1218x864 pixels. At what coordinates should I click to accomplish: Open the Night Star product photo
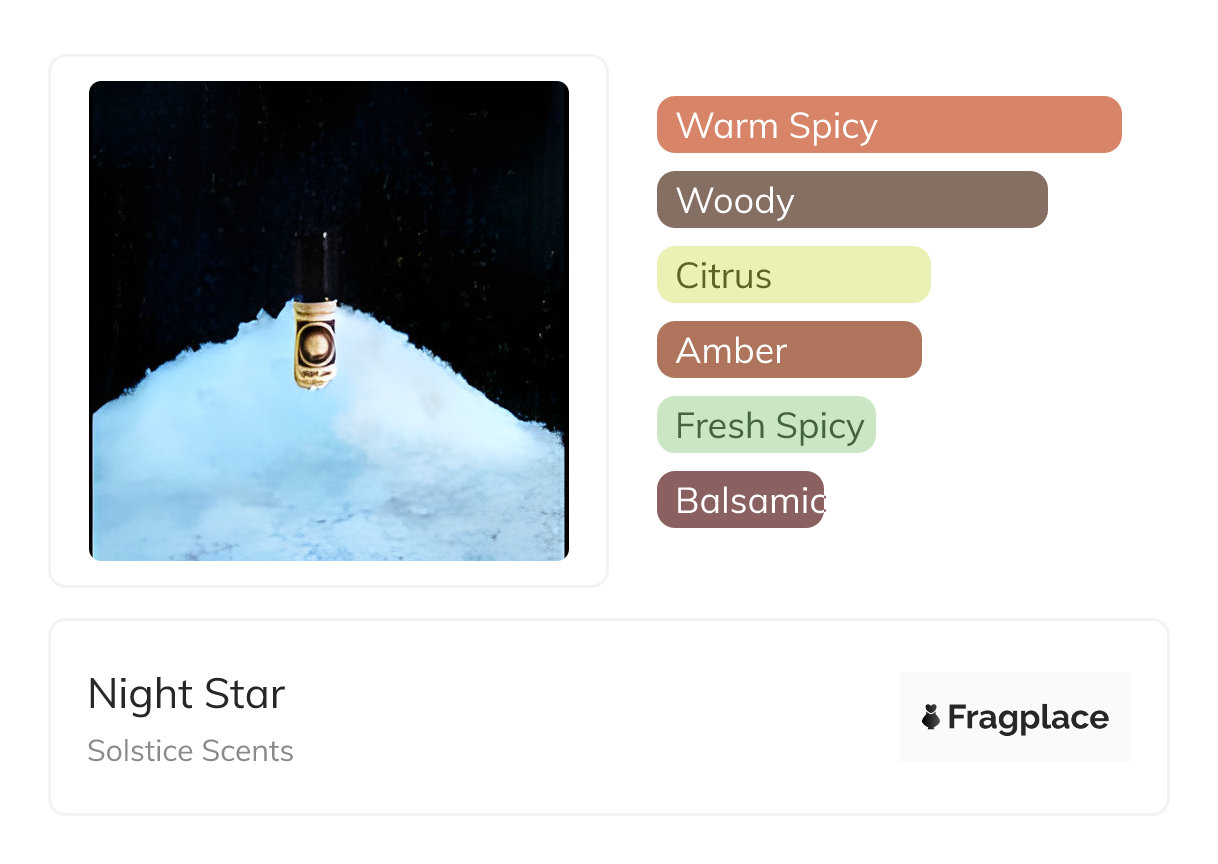329,321
